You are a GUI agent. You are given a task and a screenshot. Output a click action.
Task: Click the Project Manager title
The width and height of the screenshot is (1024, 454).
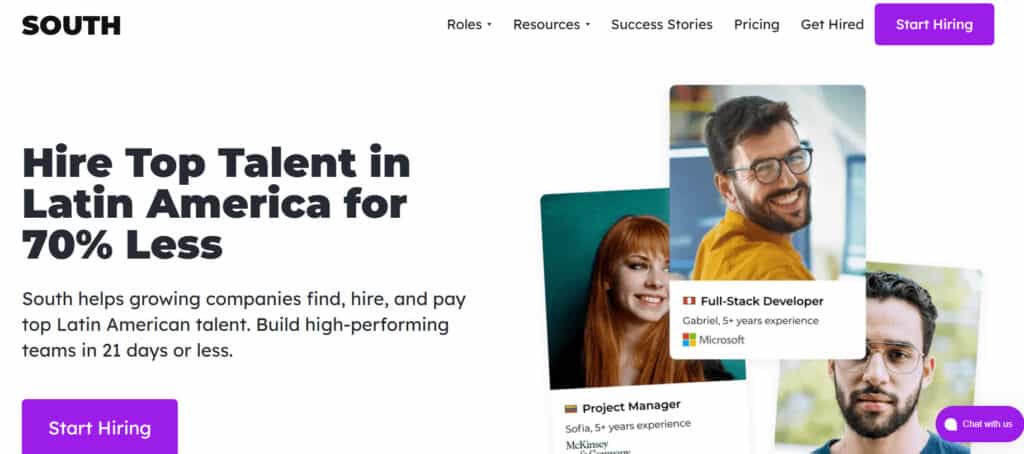pos(631,406)
